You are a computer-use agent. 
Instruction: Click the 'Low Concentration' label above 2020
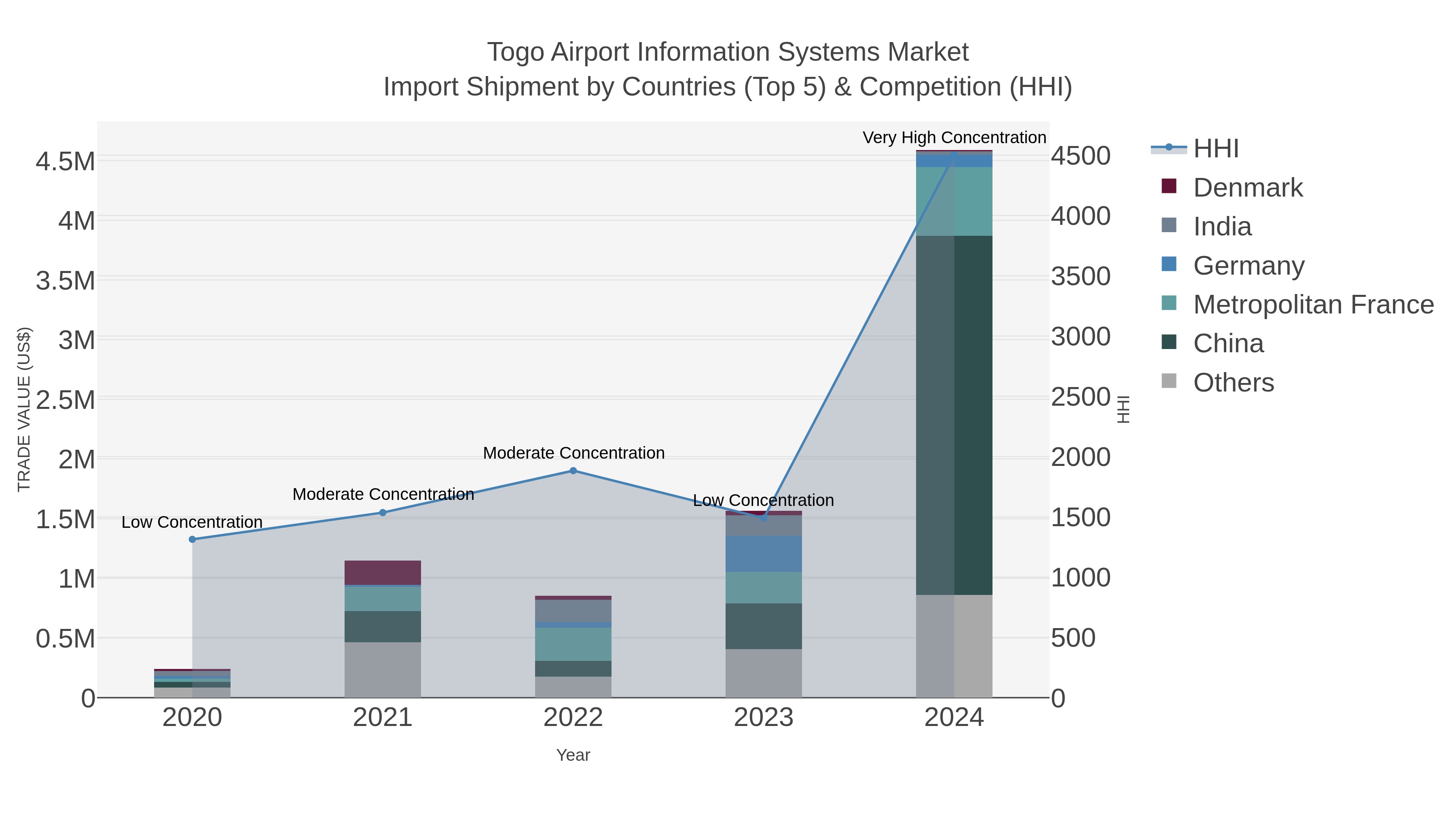[x=192, y=522]
